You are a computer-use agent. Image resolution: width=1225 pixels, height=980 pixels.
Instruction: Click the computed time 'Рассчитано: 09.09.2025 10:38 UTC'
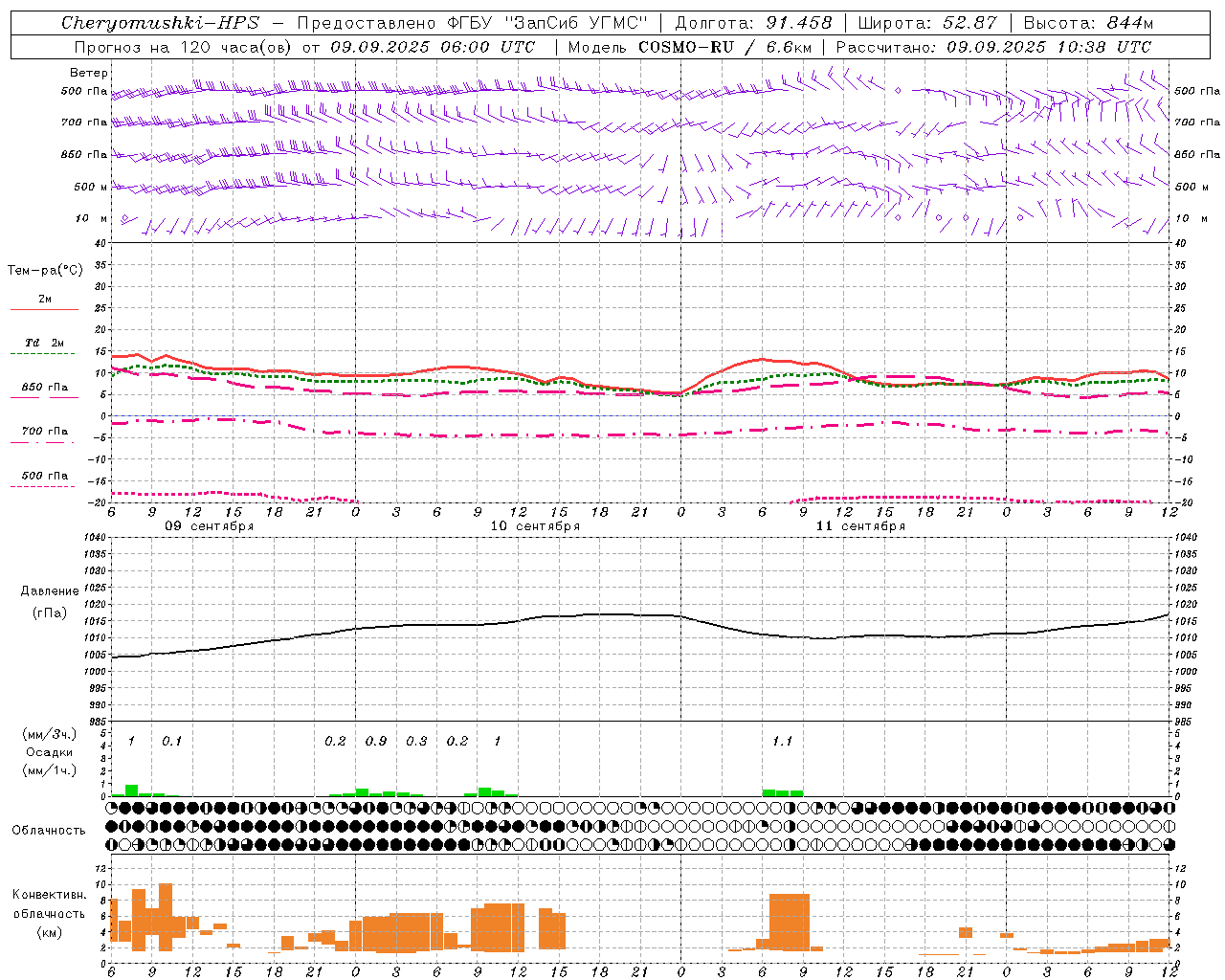click(x=993, y=47)
